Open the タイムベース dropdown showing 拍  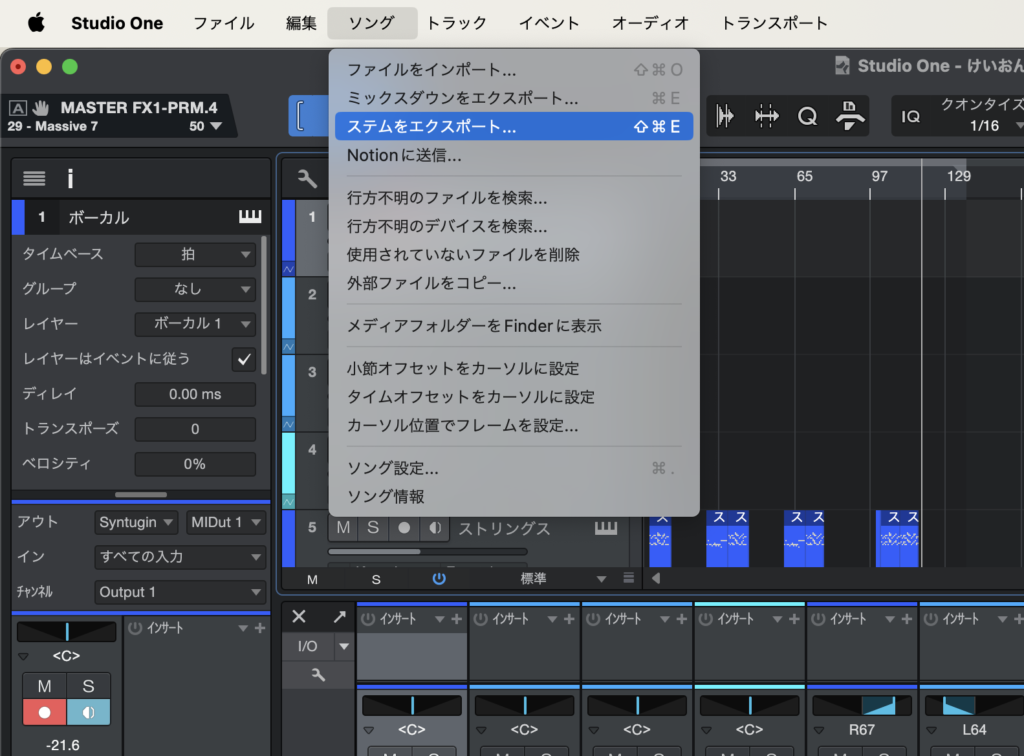pyautogui.click(x=195, y=254)
